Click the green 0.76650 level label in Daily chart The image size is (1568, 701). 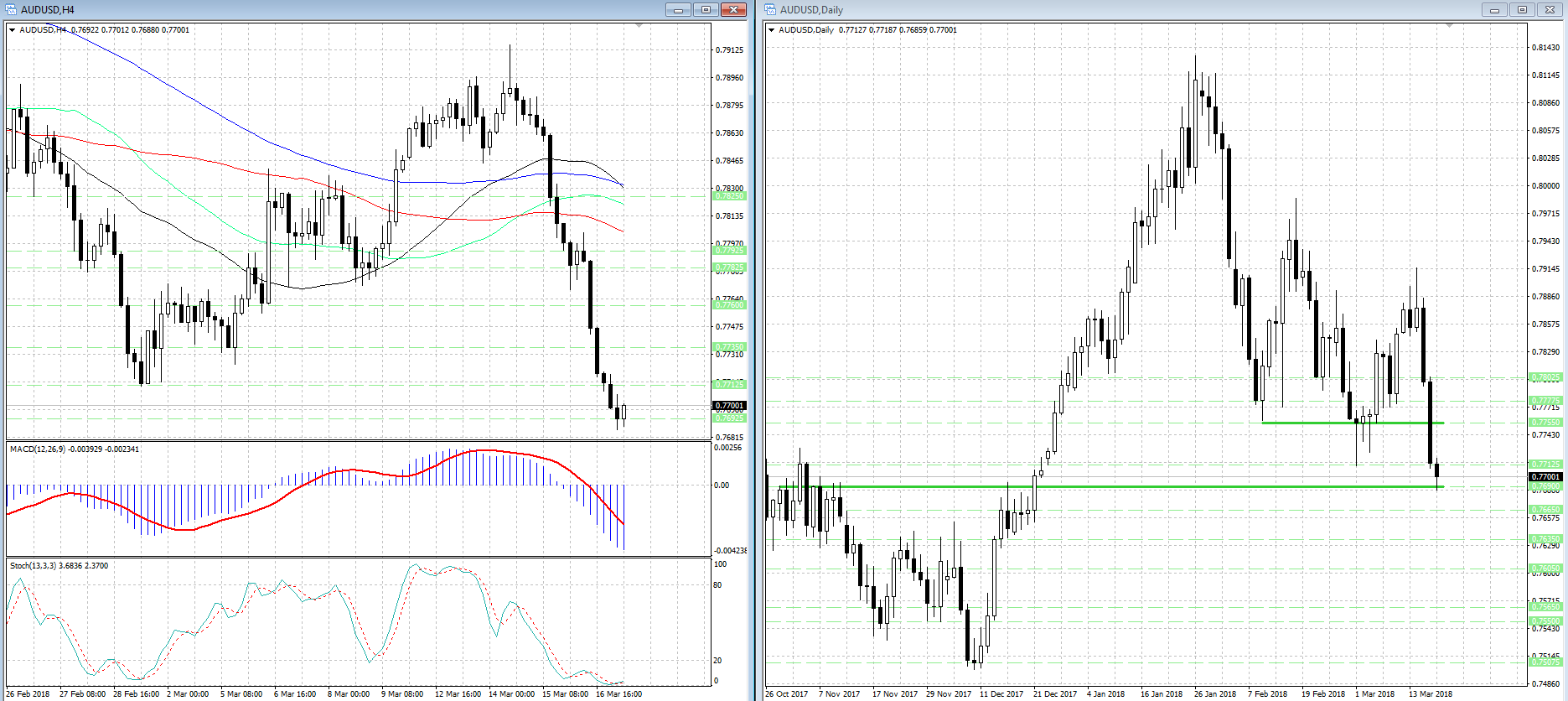(1545, 510)
